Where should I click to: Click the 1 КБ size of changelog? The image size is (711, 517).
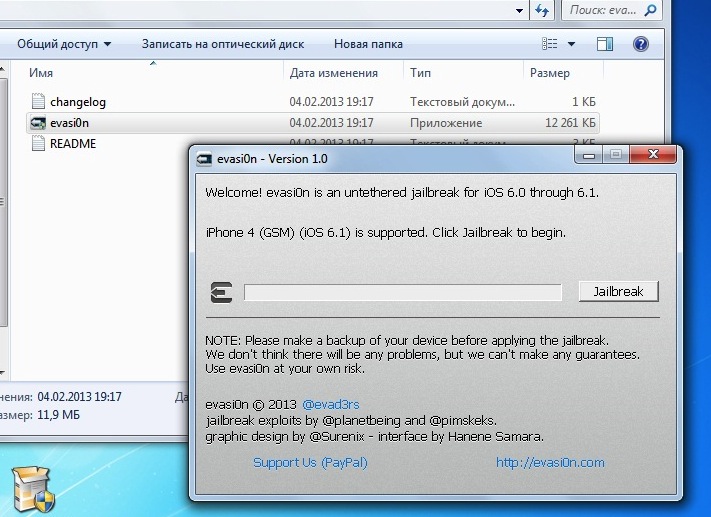pyautogui.click(x=584, y=102)
